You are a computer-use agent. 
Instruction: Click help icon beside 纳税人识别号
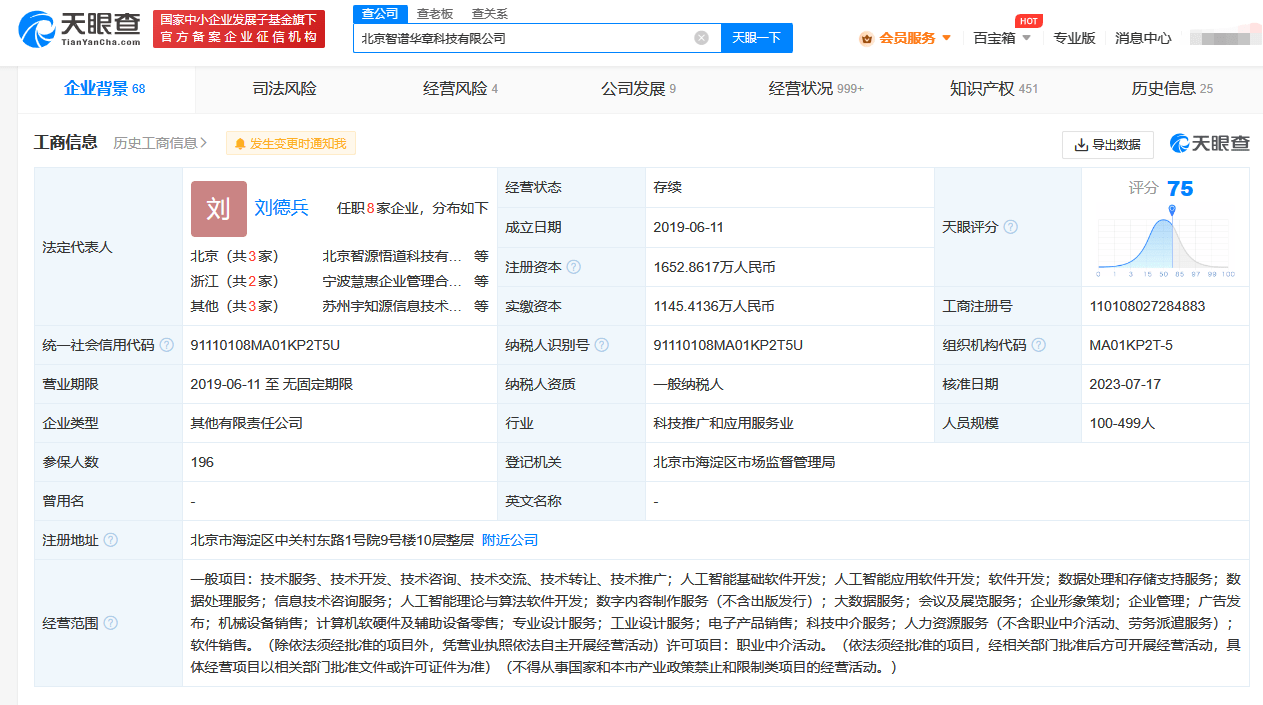tap(601, 345)
